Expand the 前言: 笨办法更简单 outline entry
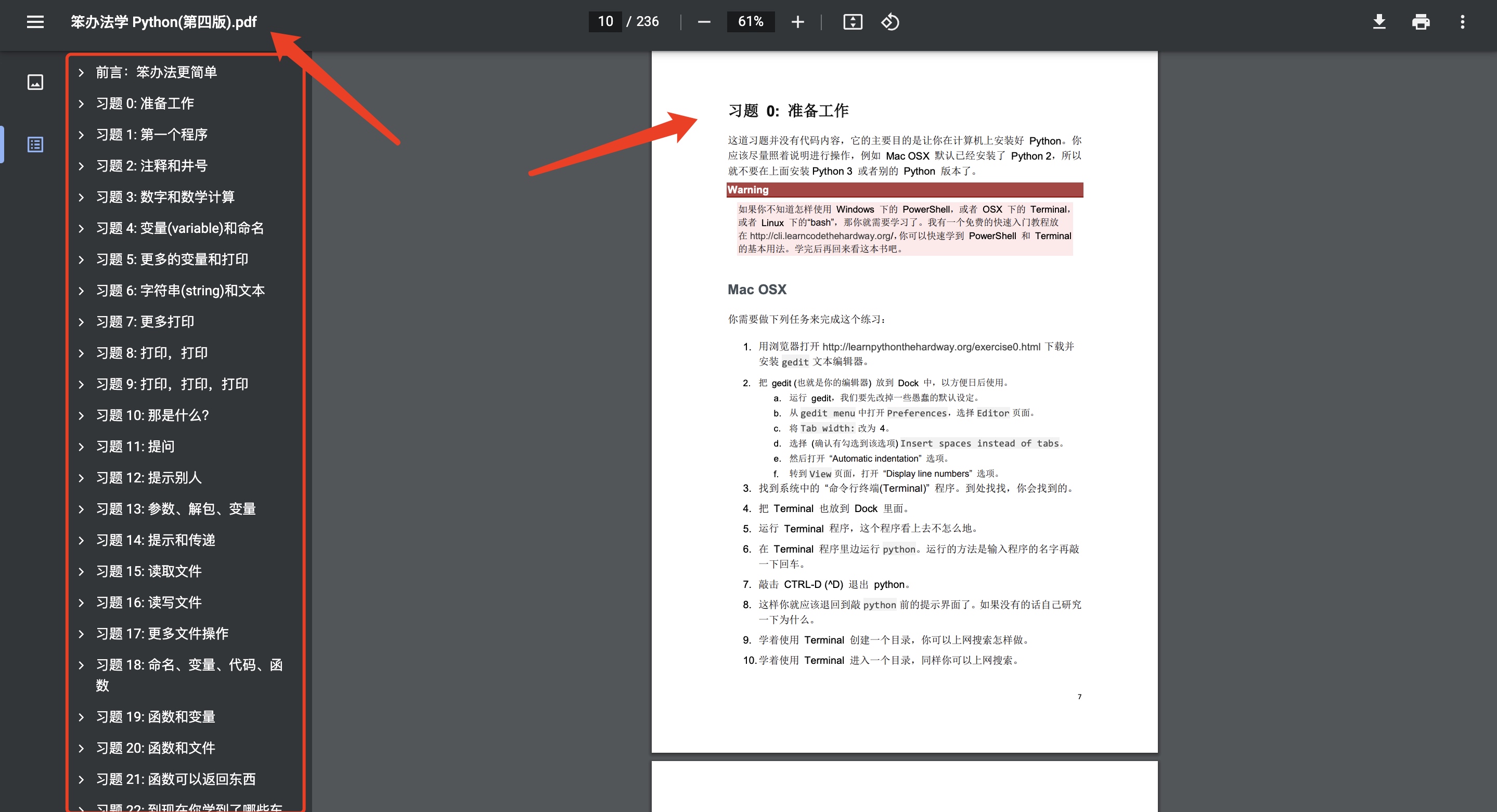 tap(81, 73)
